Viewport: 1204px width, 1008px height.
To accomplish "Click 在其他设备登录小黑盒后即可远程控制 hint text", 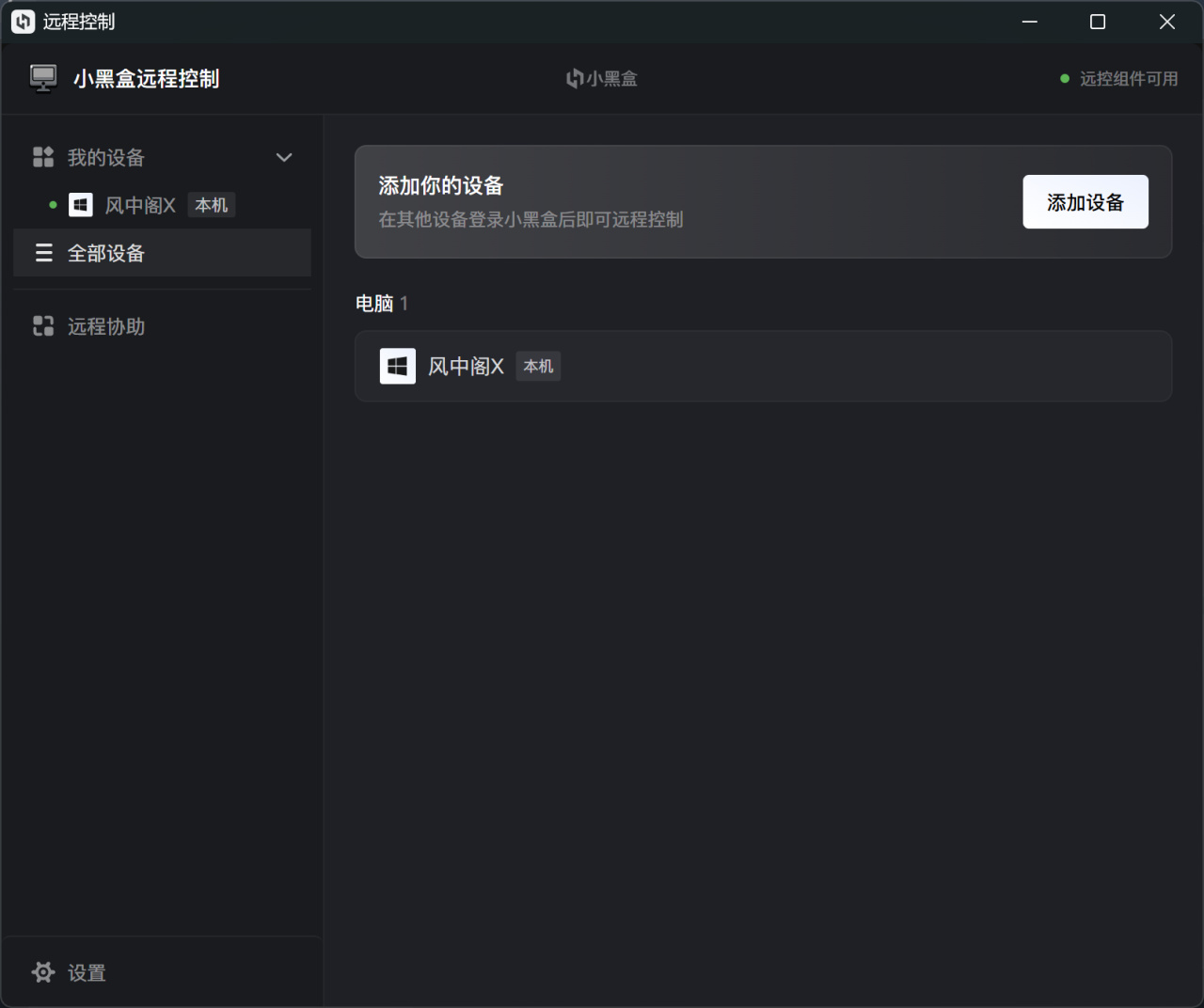I will 531,220.
